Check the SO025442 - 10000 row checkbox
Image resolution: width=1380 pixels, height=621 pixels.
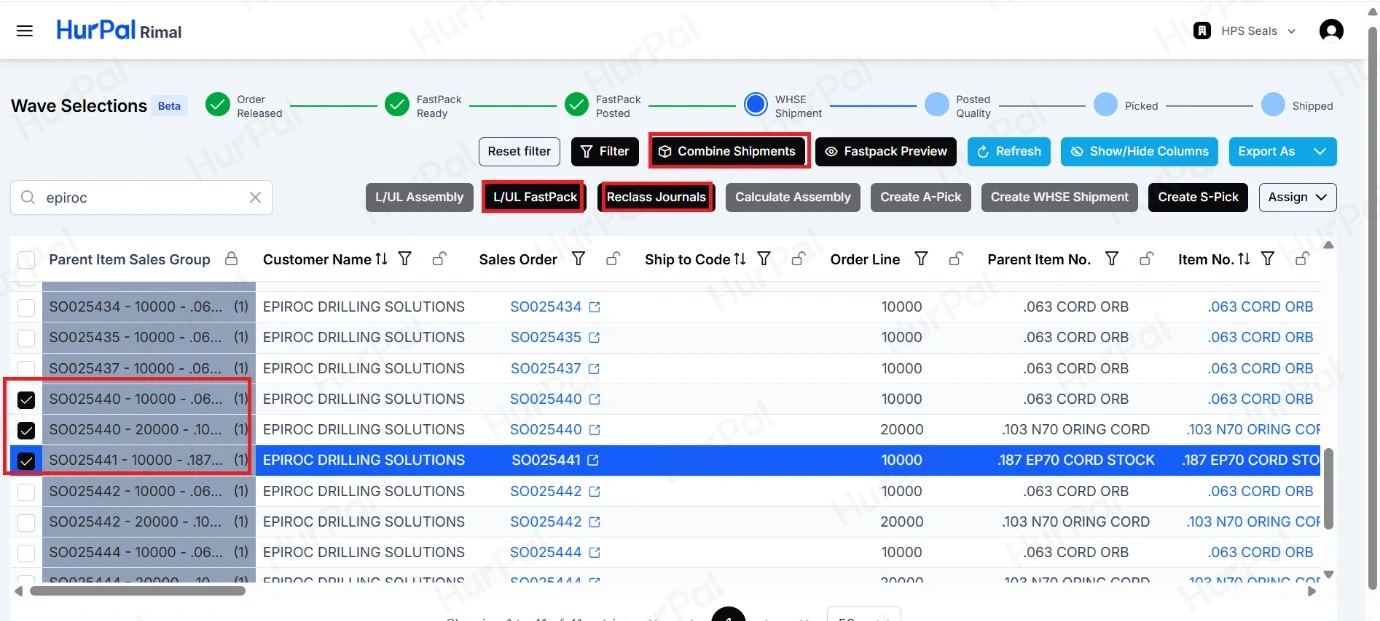click(26, 492)
